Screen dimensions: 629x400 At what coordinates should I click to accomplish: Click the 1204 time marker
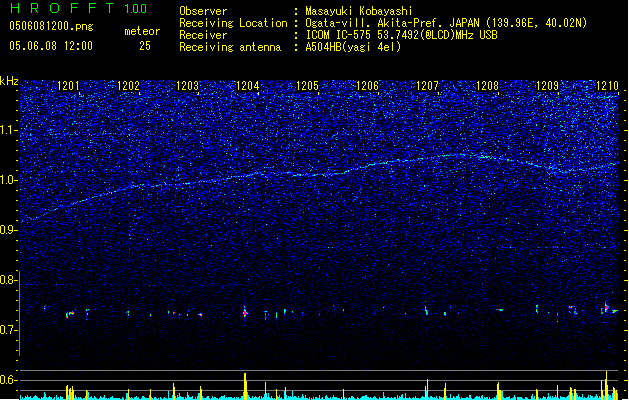248,86
